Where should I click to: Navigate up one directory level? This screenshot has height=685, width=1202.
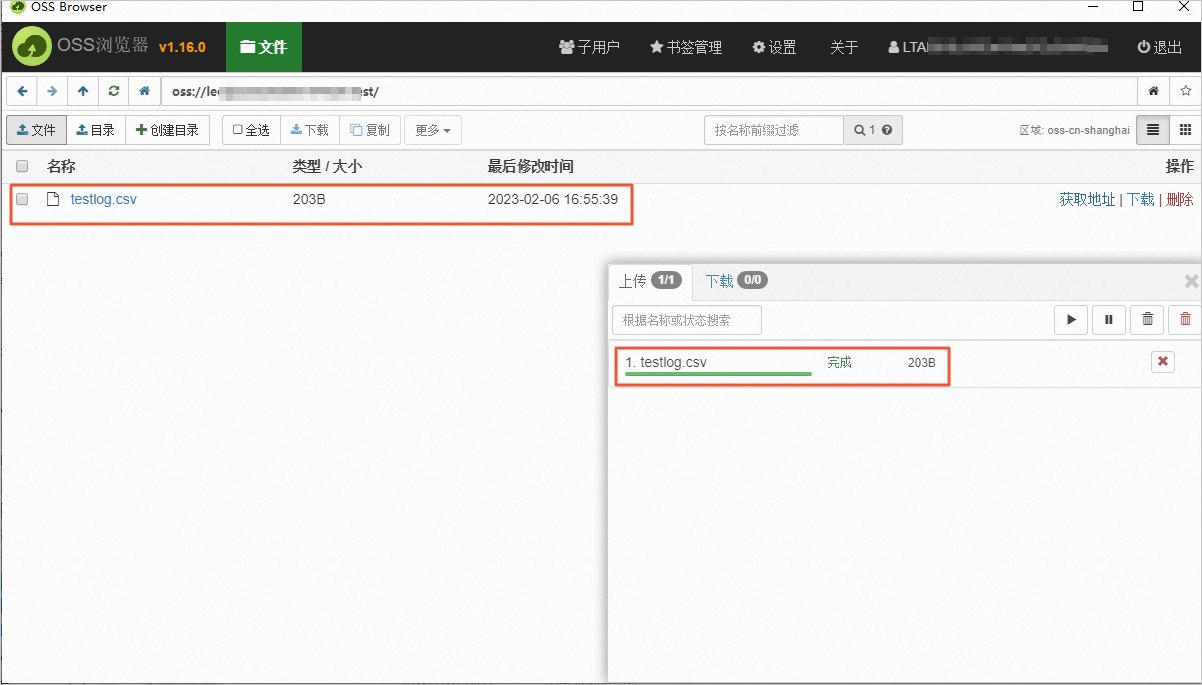point(83,91)
